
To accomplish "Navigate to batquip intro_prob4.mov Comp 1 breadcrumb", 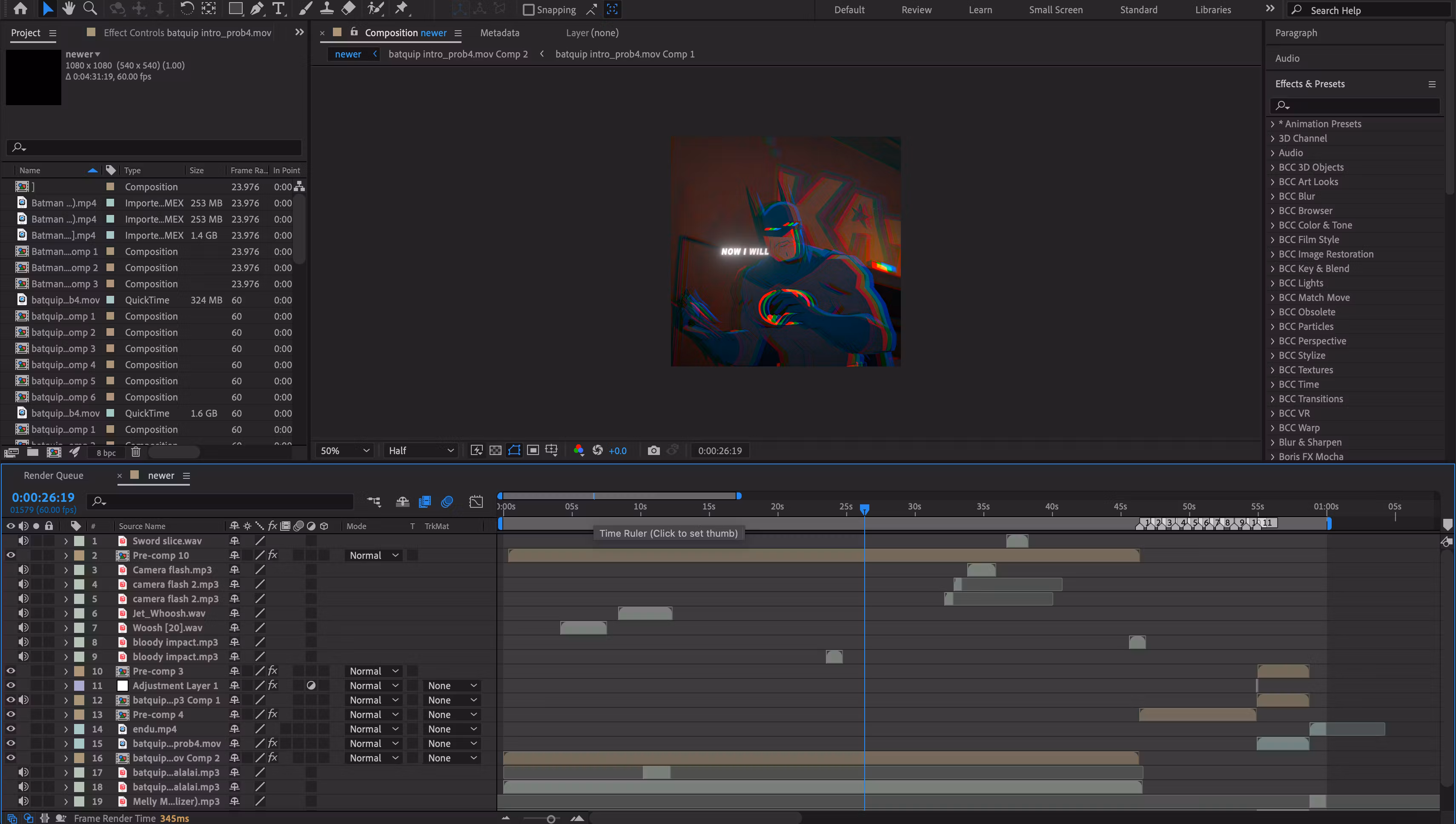I will click(625, 54).
